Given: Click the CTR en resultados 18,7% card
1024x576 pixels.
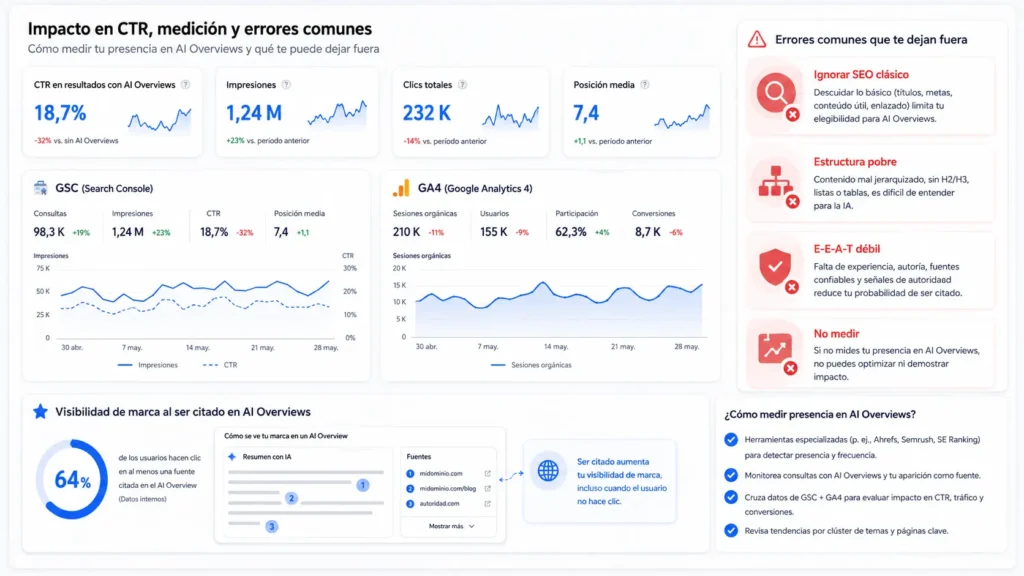Looking at the screenshot, I should pos(112,112).
